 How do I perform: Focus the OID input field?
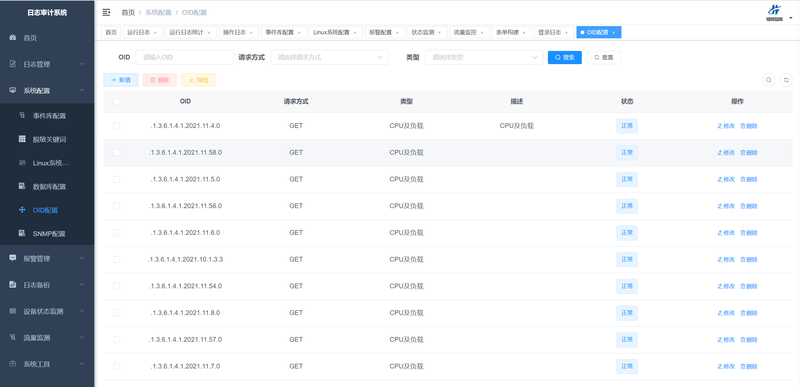pyautogui.click(x=185, y=58)
